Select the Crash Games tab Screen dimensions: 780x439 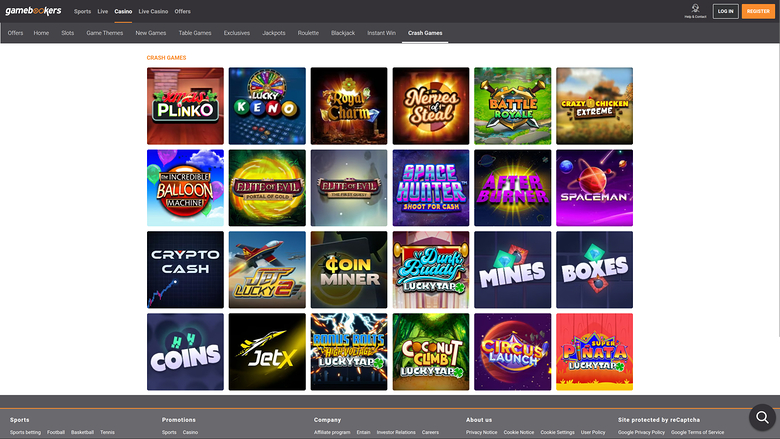tap(425, 33)
